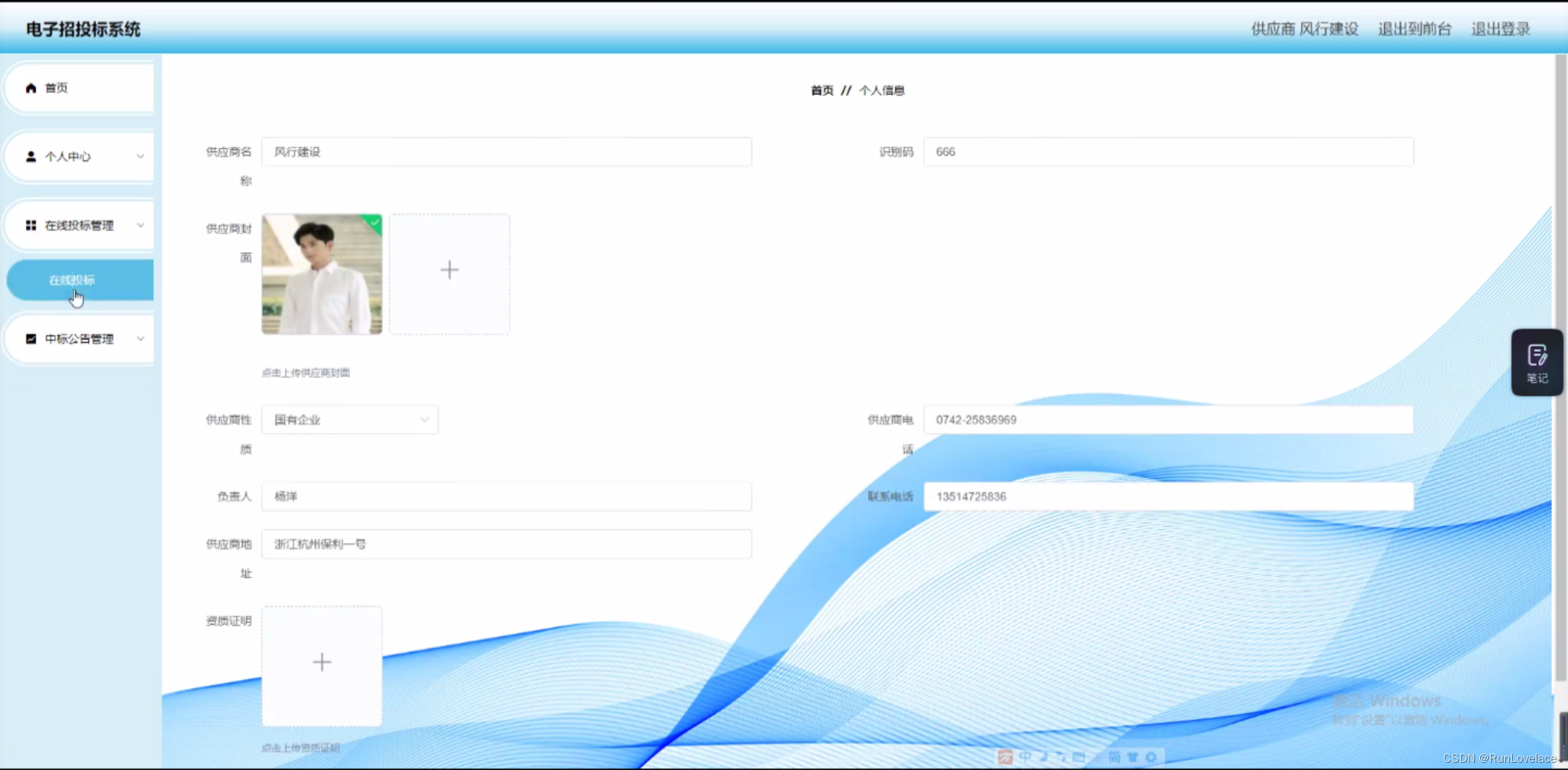Click the grid icon for 在线投标管理

tap(30, 225)
